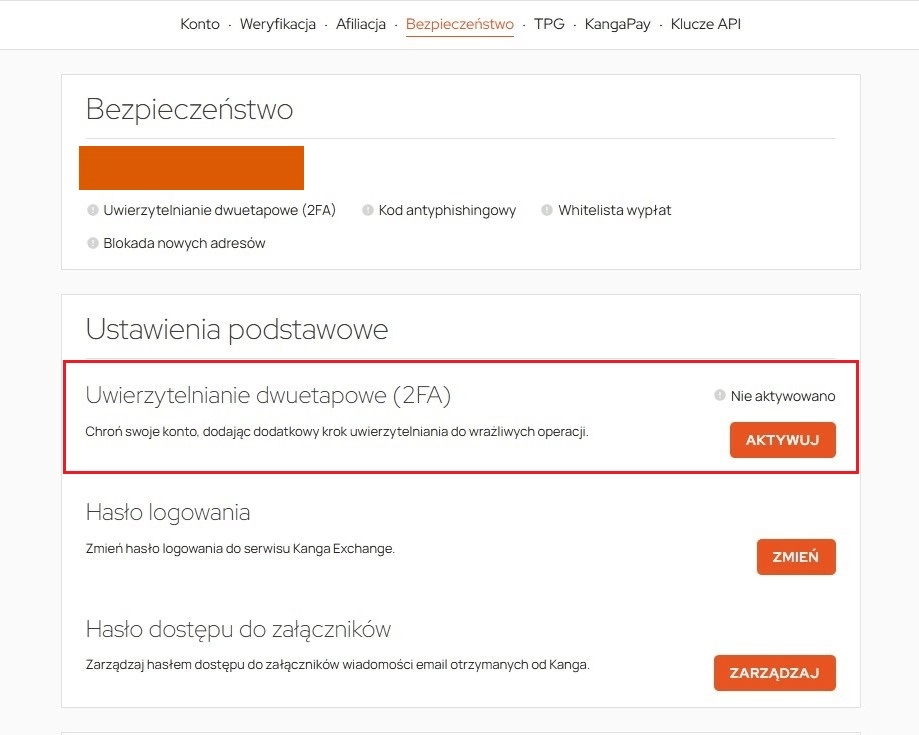This screenshot has width=919, height=735.
Task: Click the status icon next to Nie aktywowano
Action: [x=719, y=396]
